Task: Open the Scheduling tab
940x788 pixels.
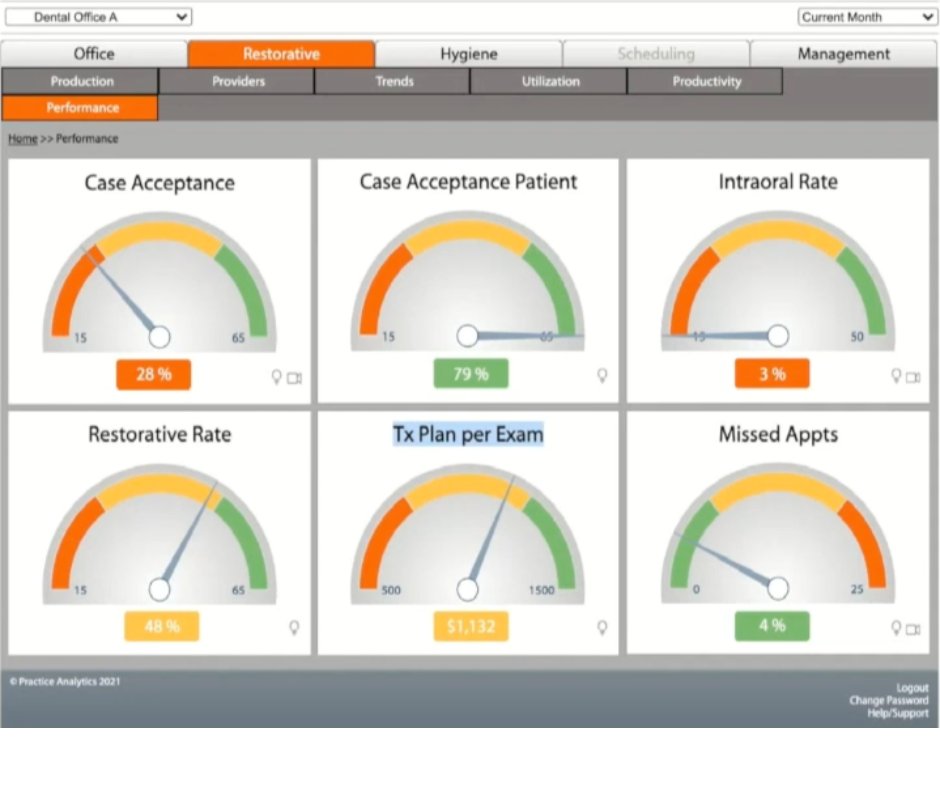Action: [656, 54]
